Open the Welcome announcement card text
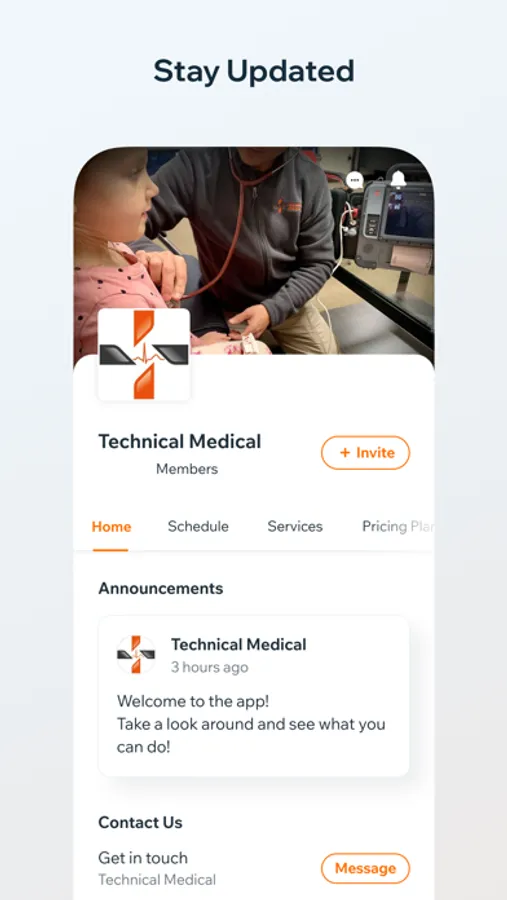 [x=251, y=724]
